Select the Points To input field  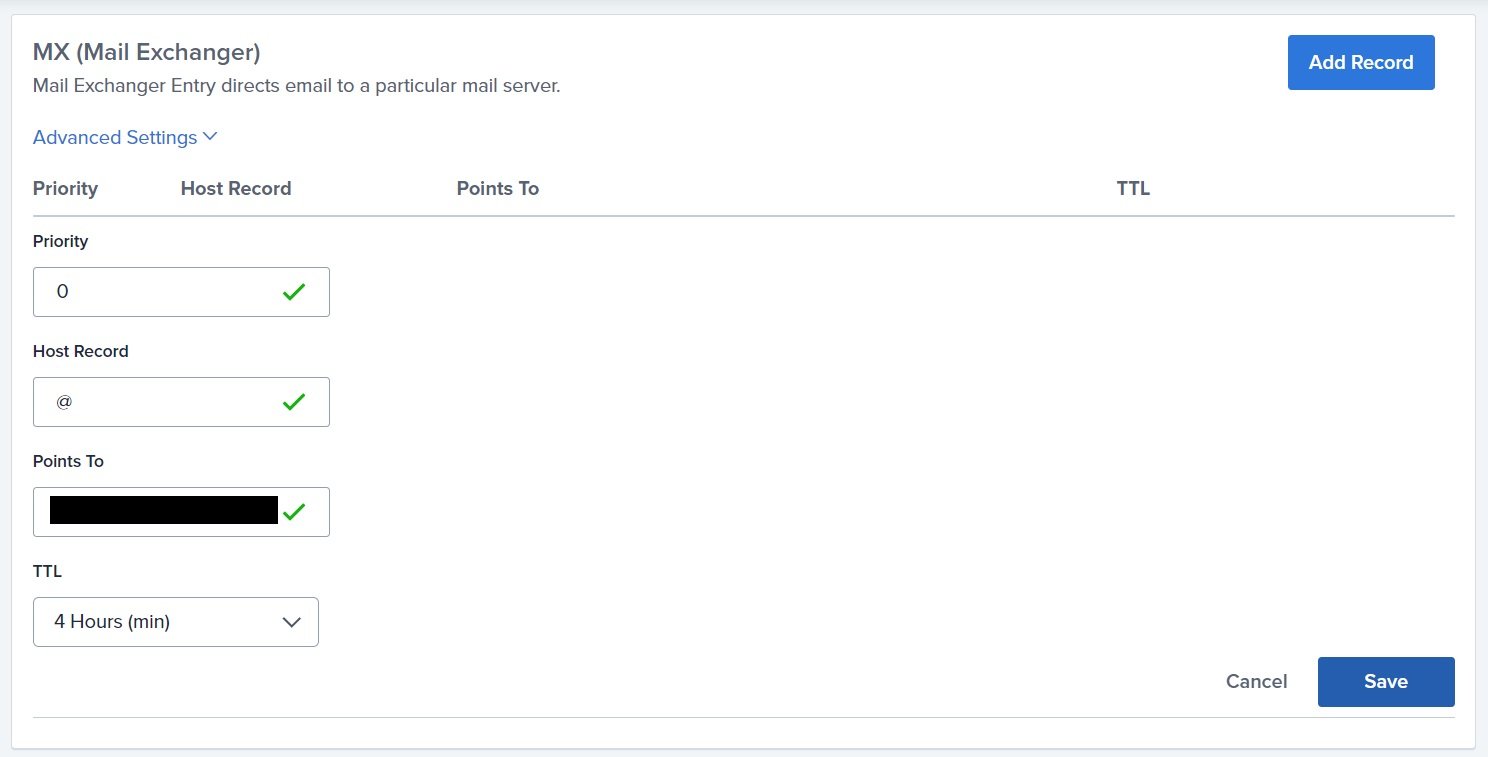(x=181, y=512)
